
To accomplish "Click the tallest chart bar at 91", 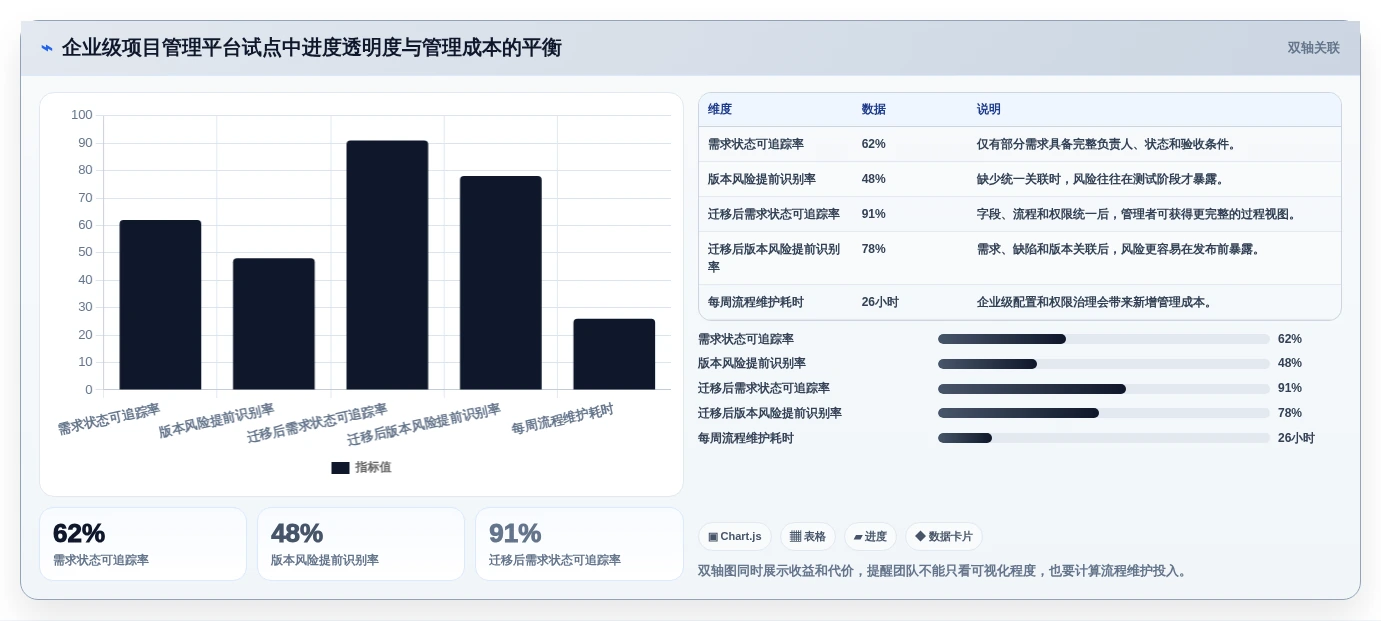I will (387, 265).
